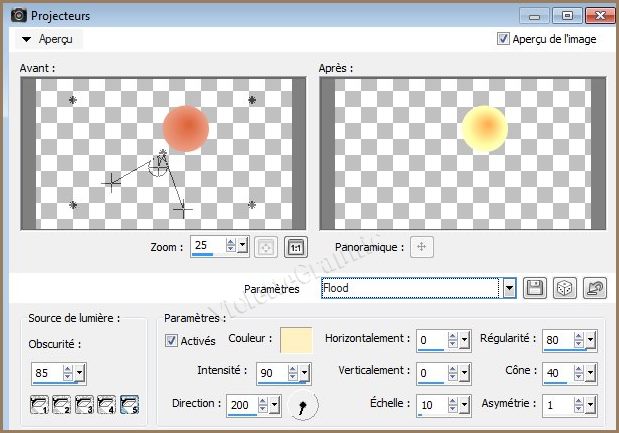Select light source number 3
Image resolution: width=619 pixels, height=433 pixels.
coord(84,406)
